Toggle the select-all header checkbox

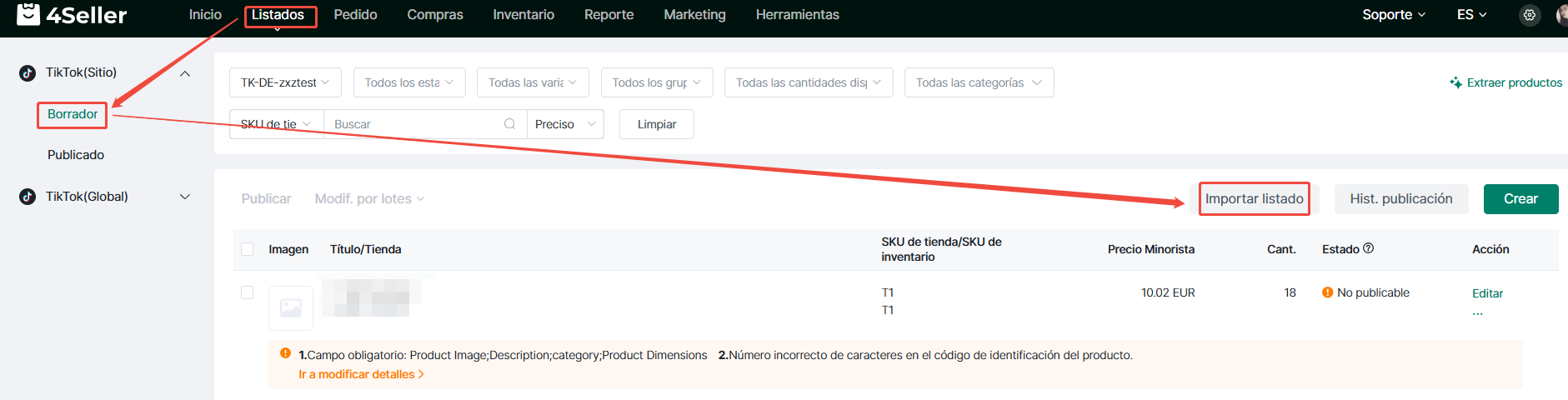(x=247, y=249)
